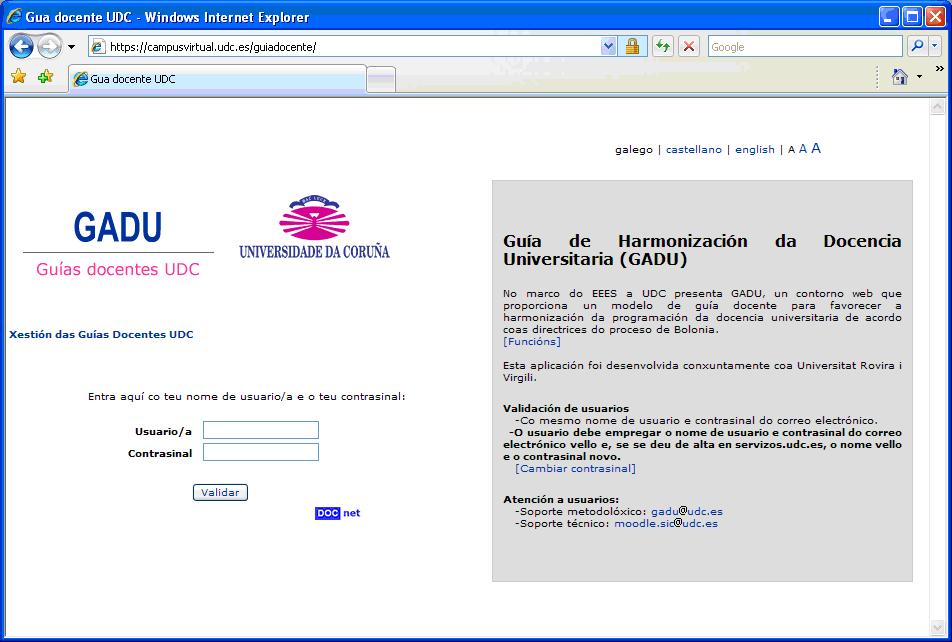
Task: Focus the Contrasinal password field
Action: tap(260, 452)
